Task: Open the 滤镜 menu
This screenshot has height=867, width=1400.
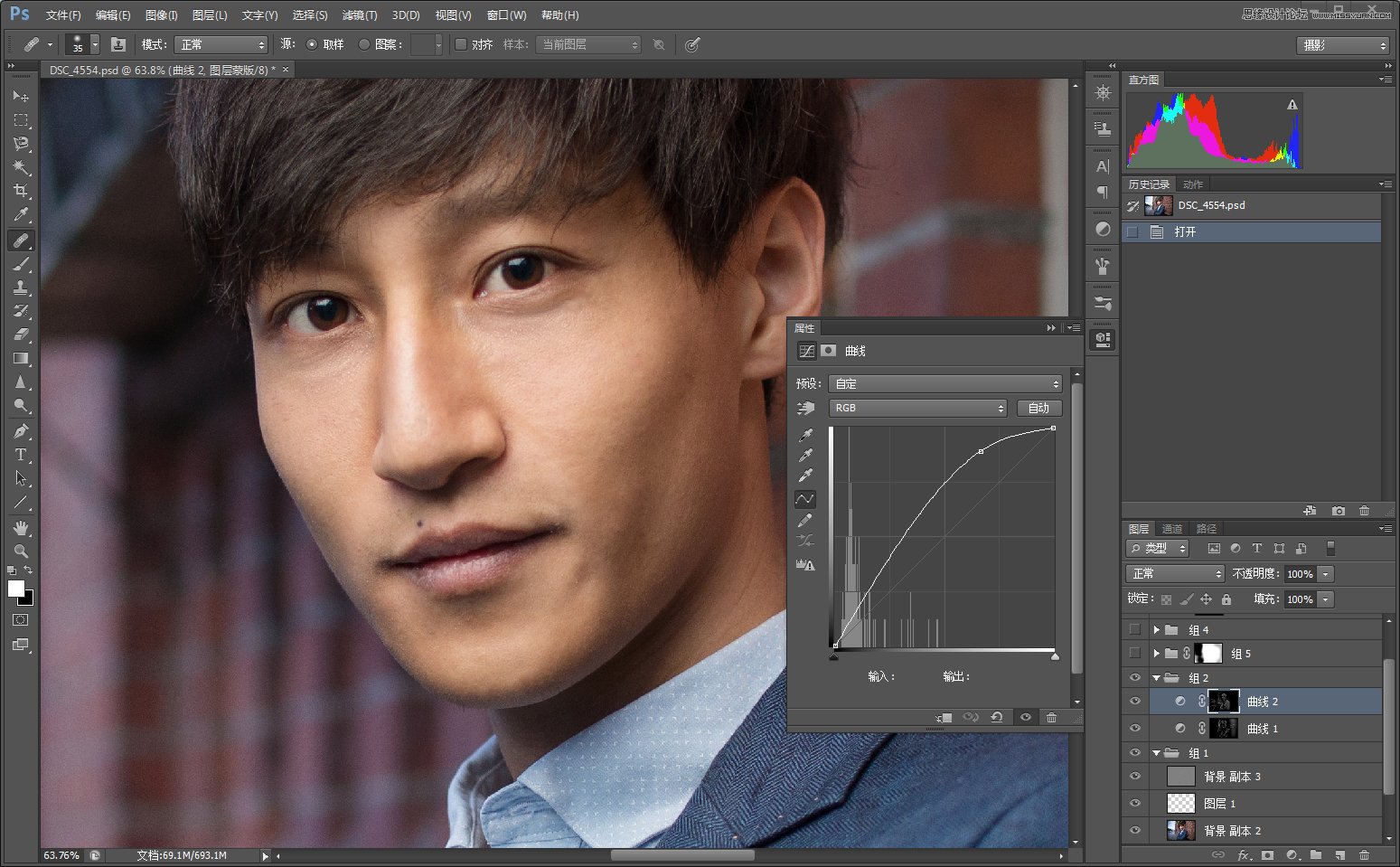Action: (x=359, y=14)
